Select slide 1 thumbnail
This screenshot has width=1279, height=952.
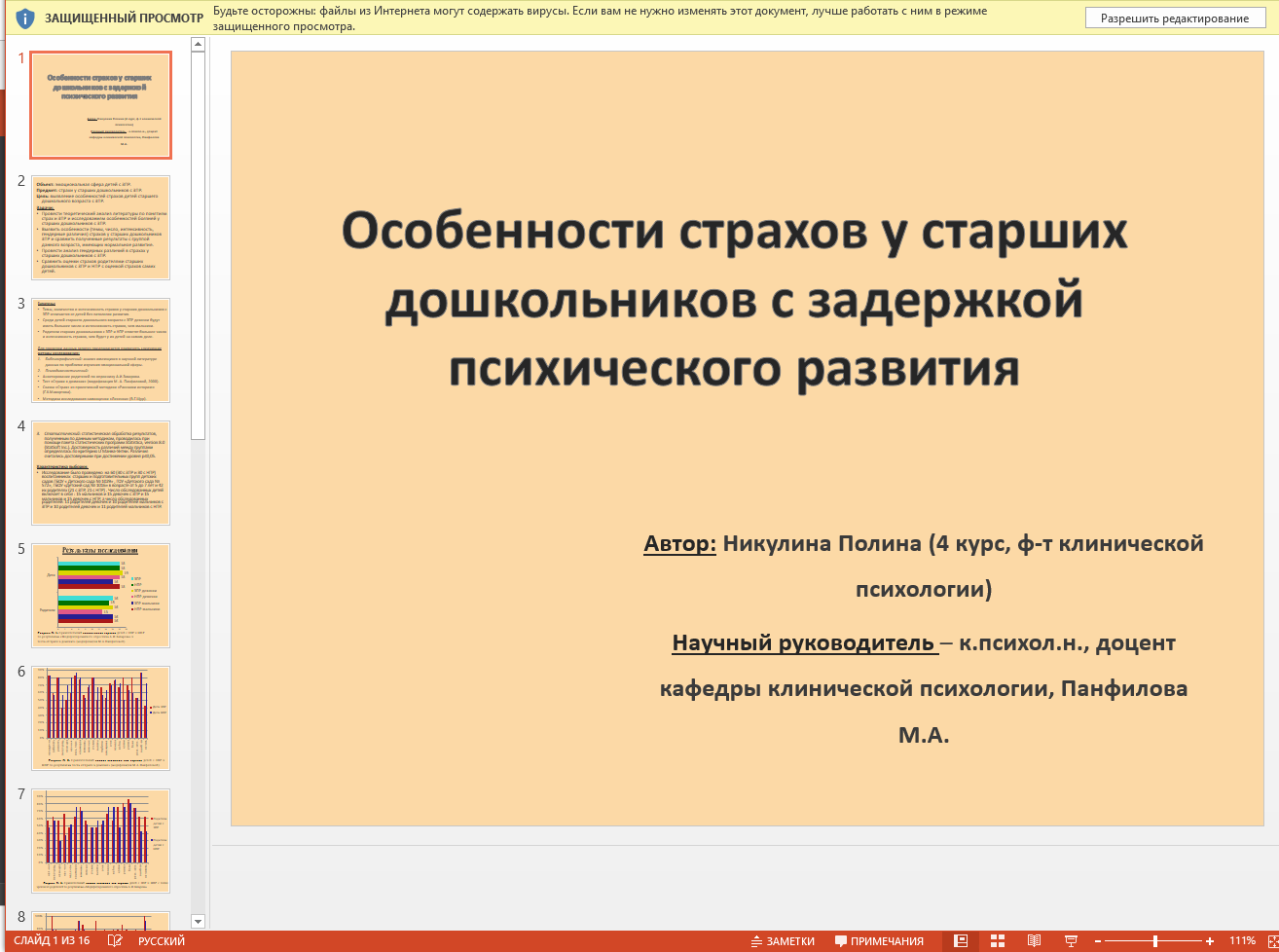pos(101,105)
